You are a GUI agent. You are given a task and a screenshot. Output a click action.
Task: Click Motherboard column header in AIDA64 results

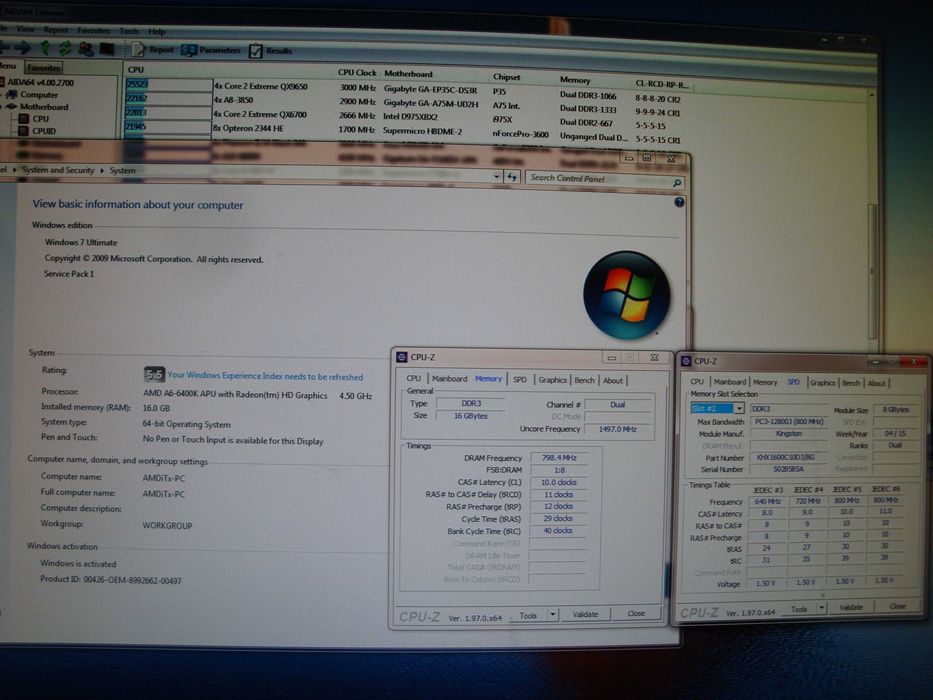tap(408, 74)
